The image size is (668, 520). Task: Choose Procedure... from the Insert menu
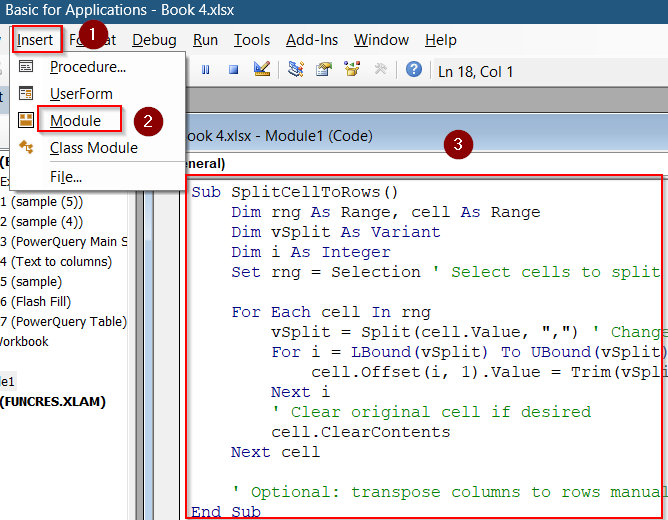pyautogui.click(x=88, y=67)
